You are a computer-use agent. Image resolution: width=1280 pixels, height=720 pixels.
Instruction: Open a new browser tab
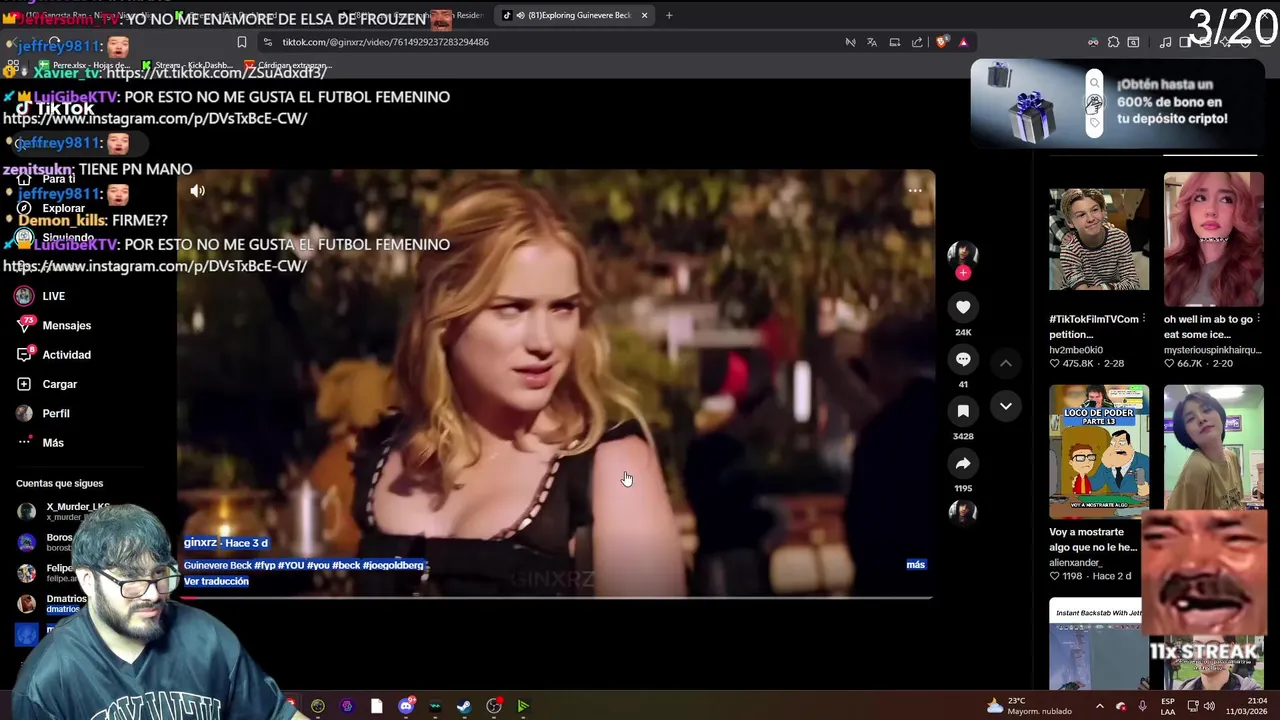click(669, 15)
